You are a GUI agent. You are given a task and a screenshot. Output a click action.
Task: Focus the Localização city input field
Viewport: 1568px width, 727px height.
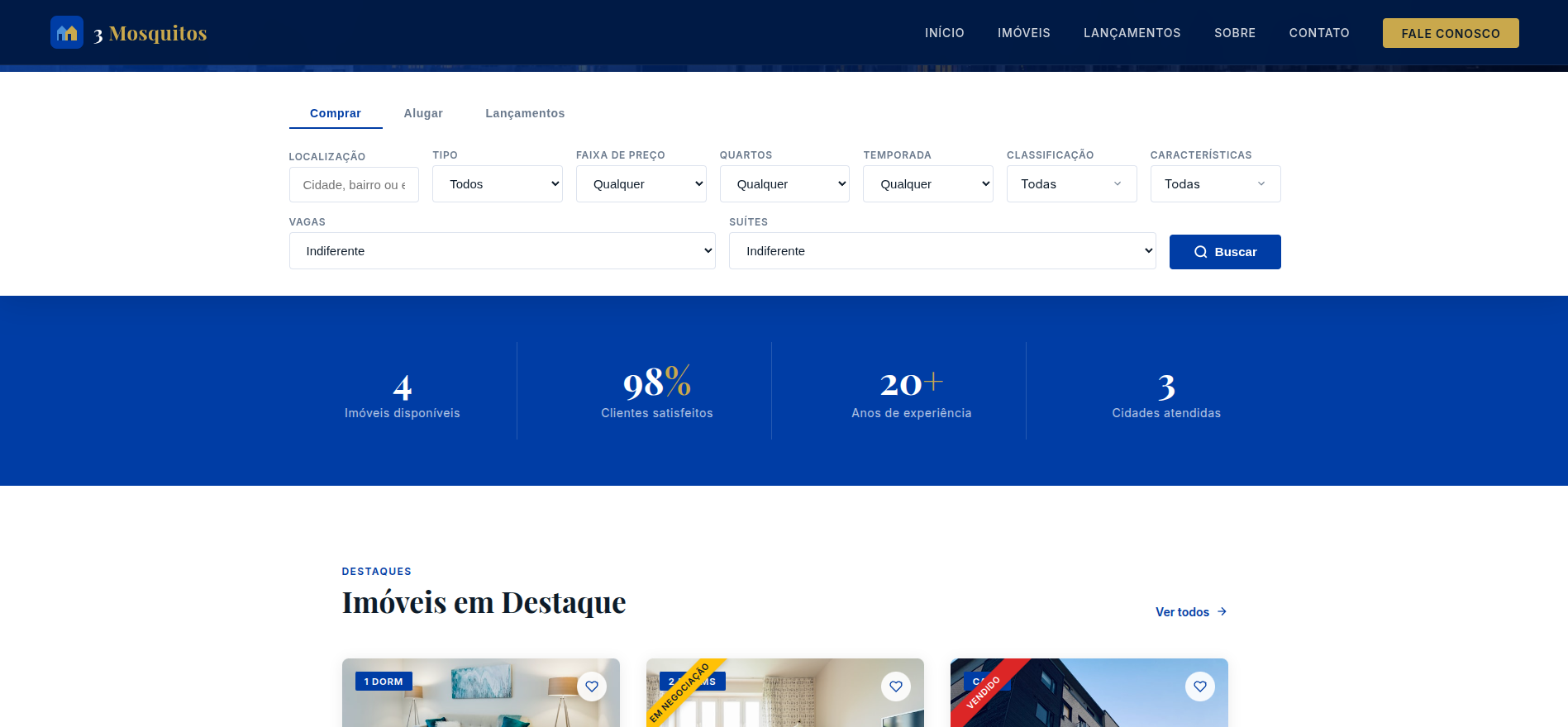click(354, 185)
